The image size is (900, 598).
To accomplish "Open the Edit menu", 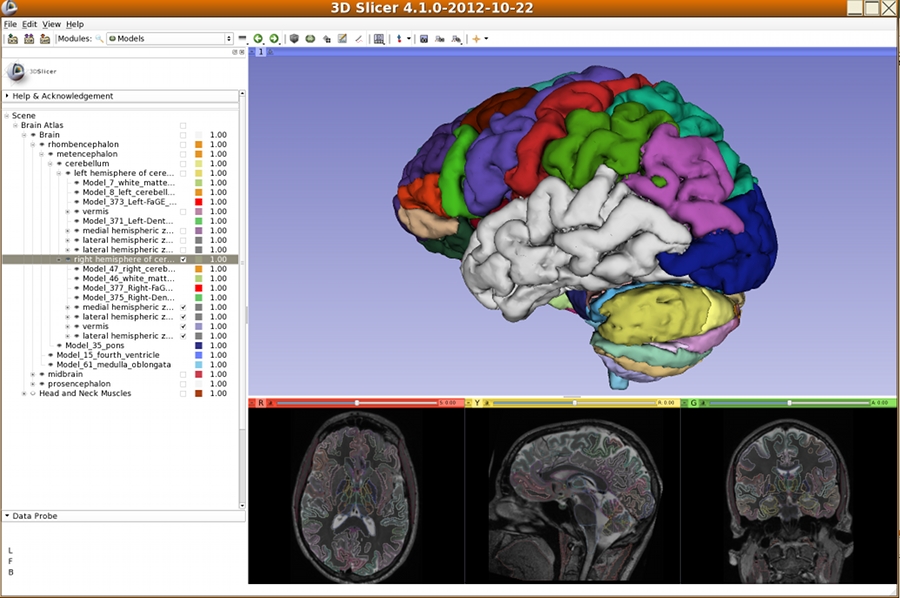I will 29,24.
